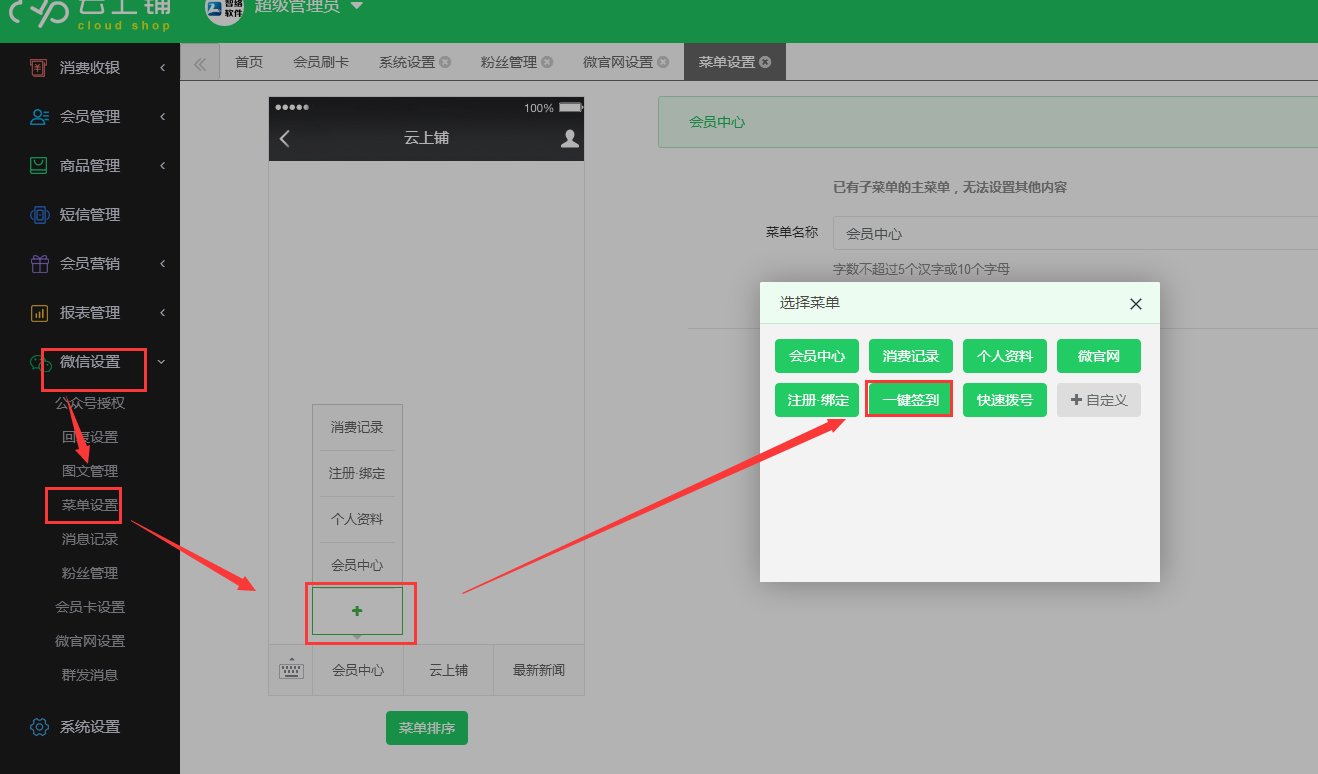Click the 报表管理 chart icon
The image size is (1318, 774).
[39, 312]
